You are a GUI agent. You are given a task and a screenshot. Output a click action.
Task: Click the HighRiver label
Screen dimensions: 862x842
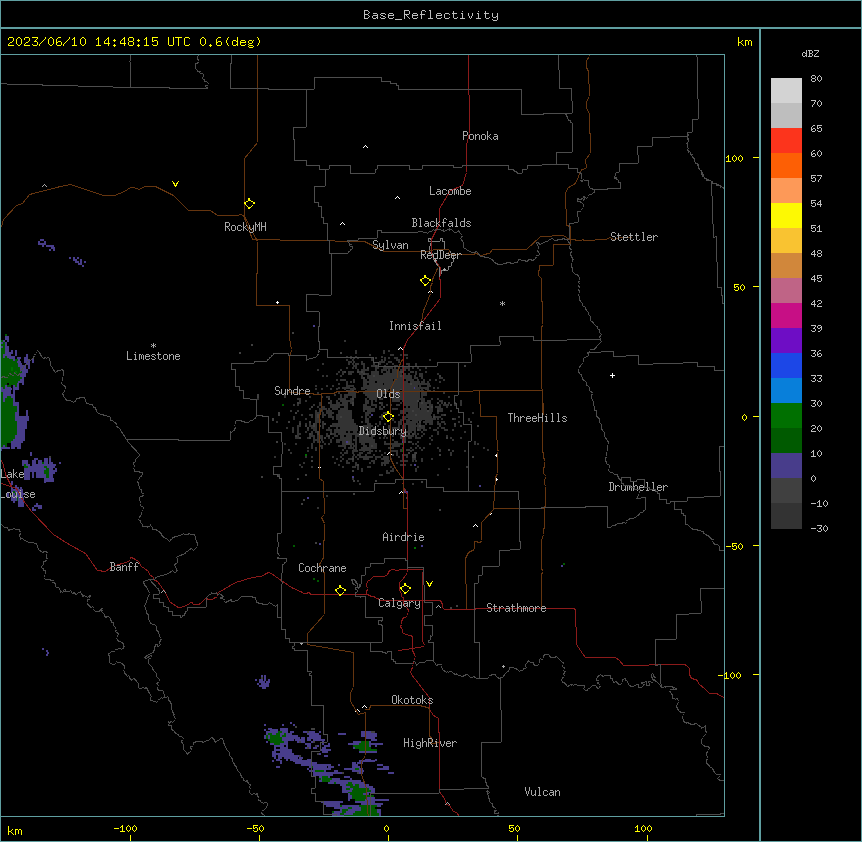429,743
